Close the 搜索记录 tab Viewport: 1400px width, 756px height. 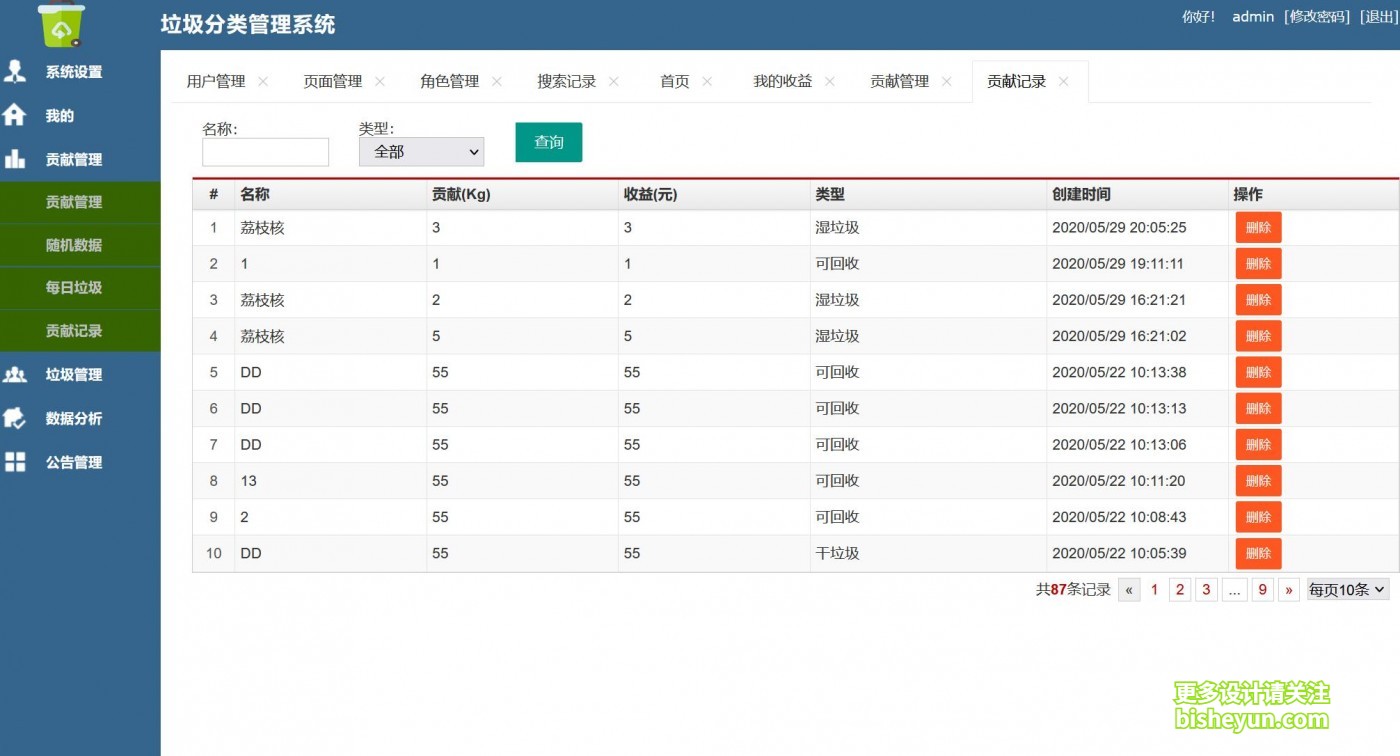(x=614, y=82)
